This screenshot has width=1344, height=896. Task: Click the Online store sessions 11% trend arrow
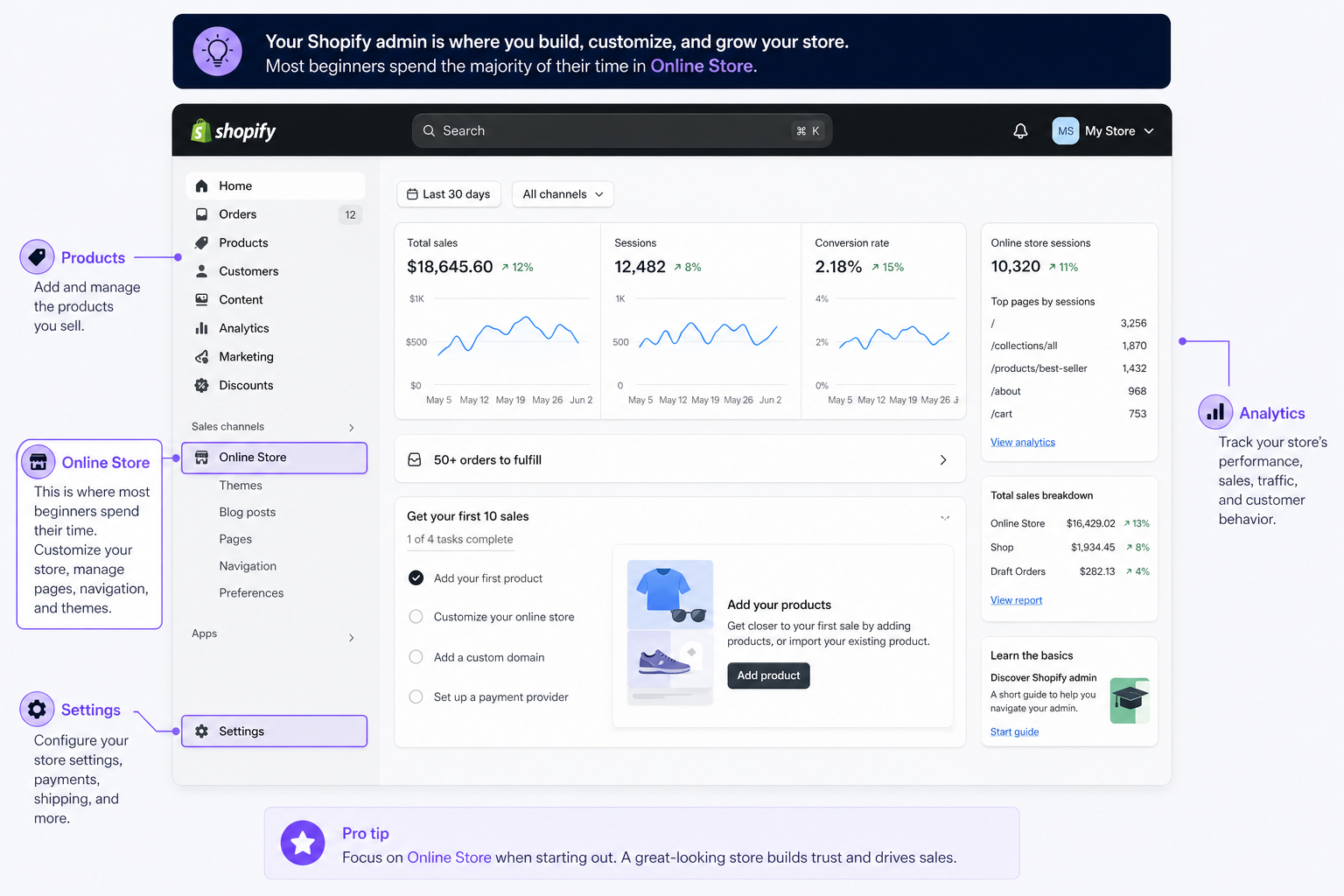click(x=1052, y=268)
